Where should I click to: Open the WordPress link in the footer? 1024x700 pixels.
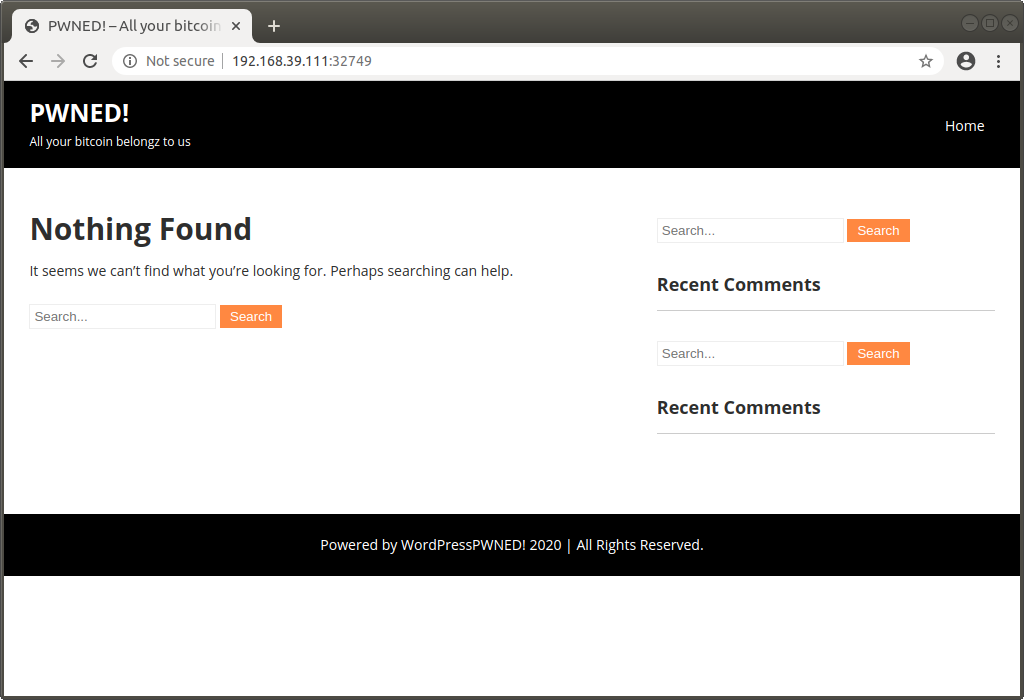(x=440, y=545)
